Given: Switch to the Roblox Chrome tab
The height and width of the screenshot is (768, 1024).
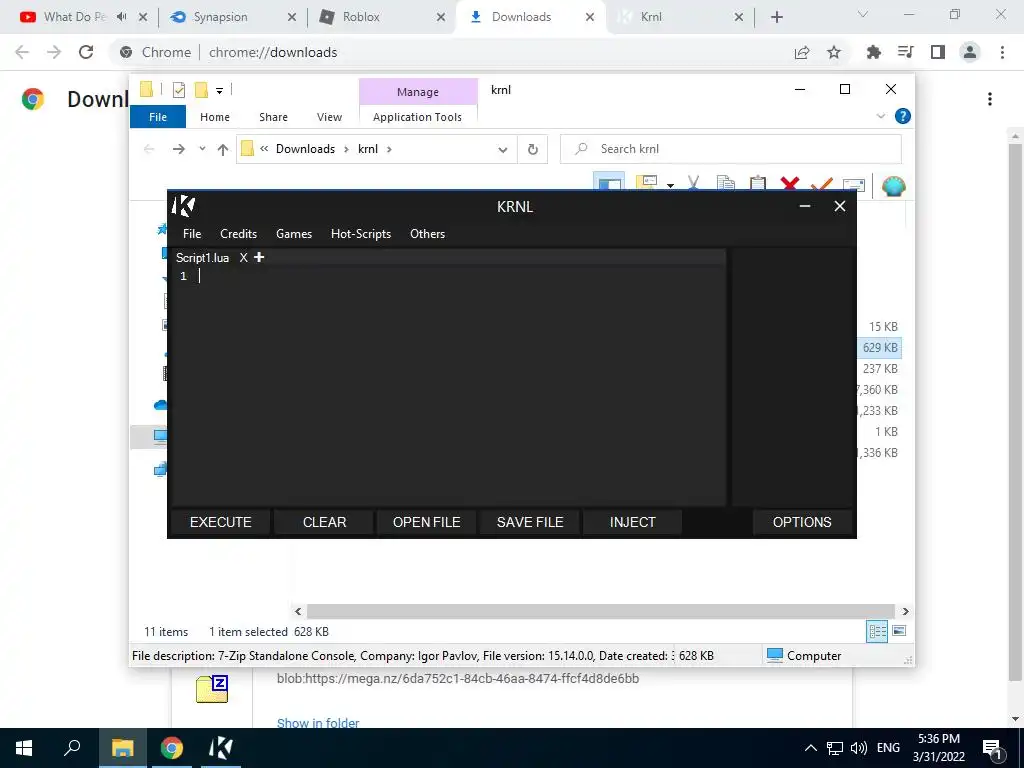Looking at the screenshot, I should 380,17.
